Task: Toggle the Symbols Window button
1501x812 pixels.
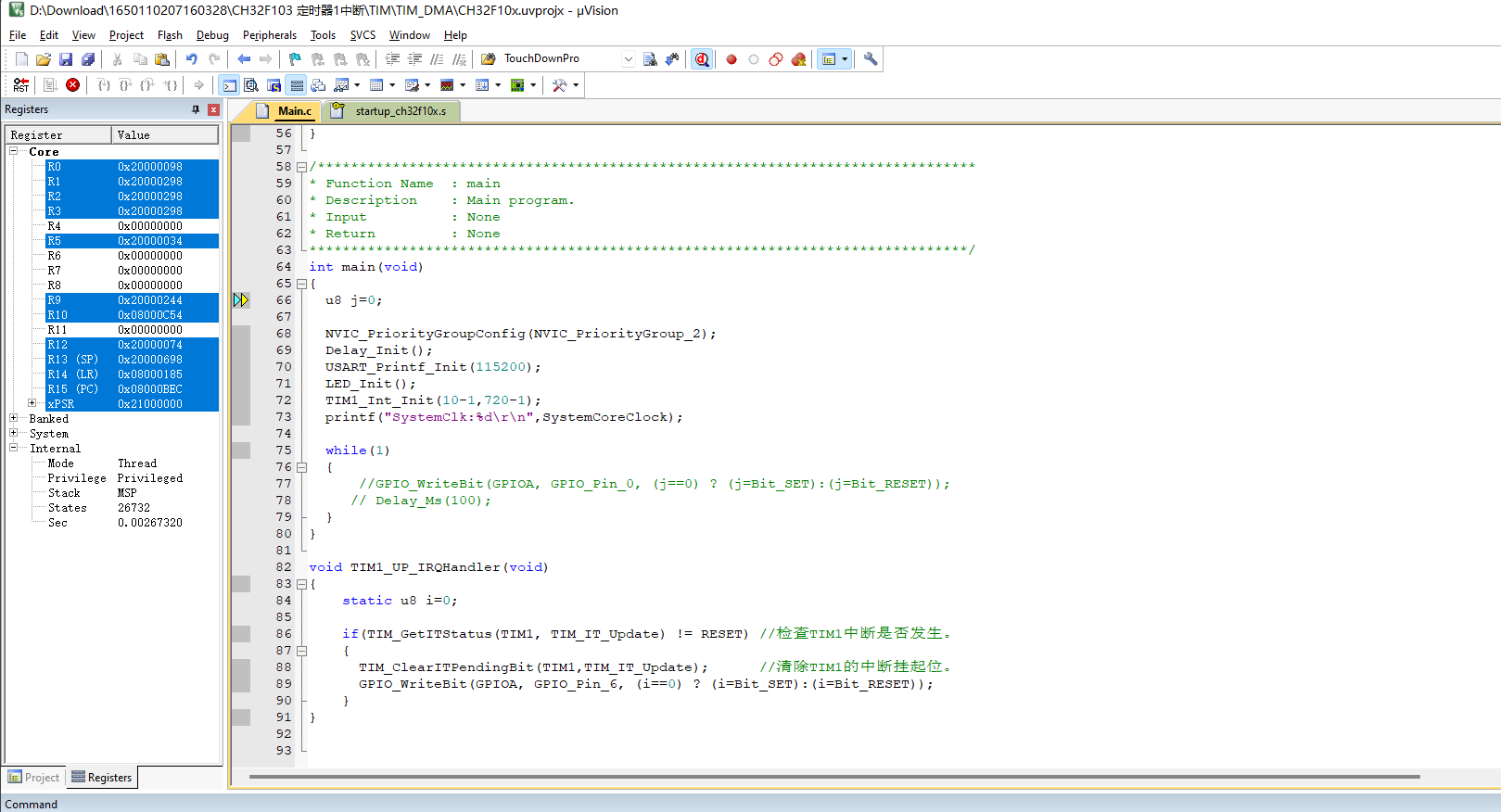Action: click(x=273, y=85)
